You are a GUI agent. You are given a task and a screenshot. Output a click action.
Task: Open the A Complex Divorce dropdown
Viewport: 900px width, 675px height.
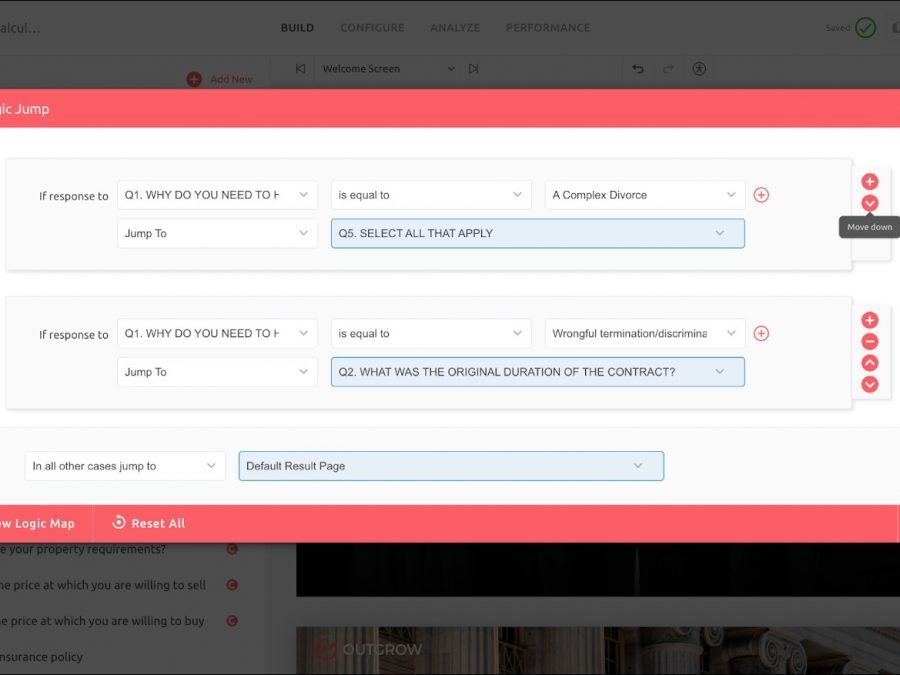[644, 195]
